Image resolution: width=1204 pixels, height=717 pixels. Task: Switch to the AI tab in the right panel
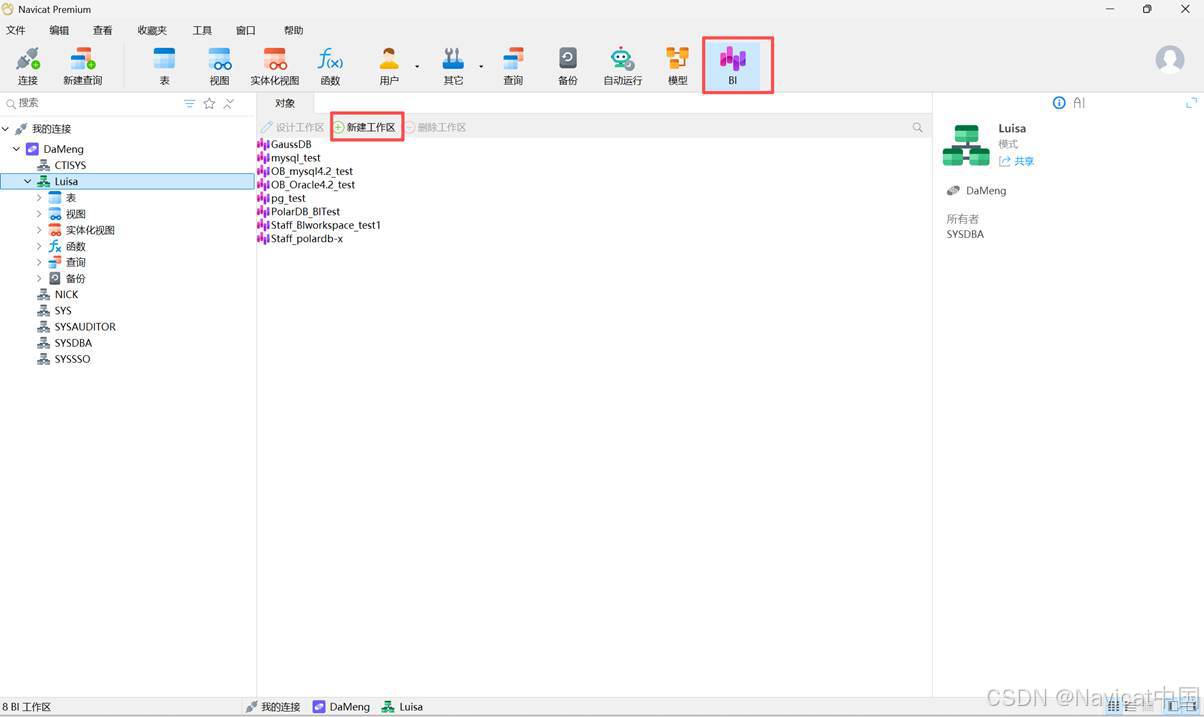(1079, 102)
